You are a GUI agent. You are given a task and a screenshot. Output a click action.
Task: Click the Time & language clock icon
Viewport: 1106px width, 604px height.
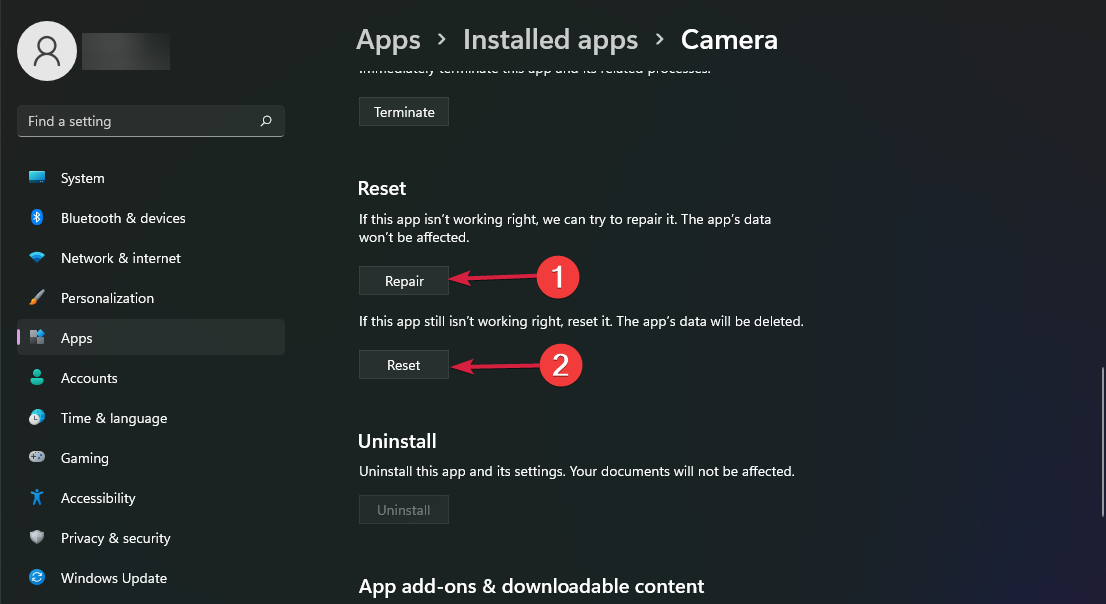tap(37, 418)
